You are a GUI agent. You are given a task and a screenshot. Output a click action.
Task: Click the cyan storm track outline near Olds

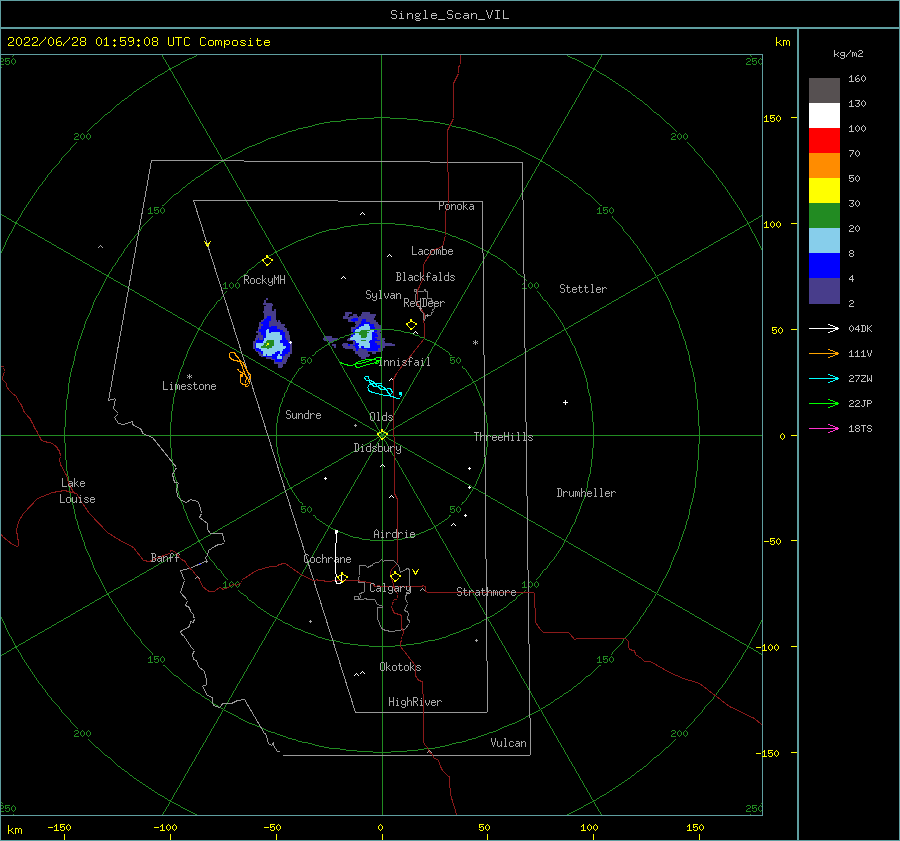click(382, 387)
